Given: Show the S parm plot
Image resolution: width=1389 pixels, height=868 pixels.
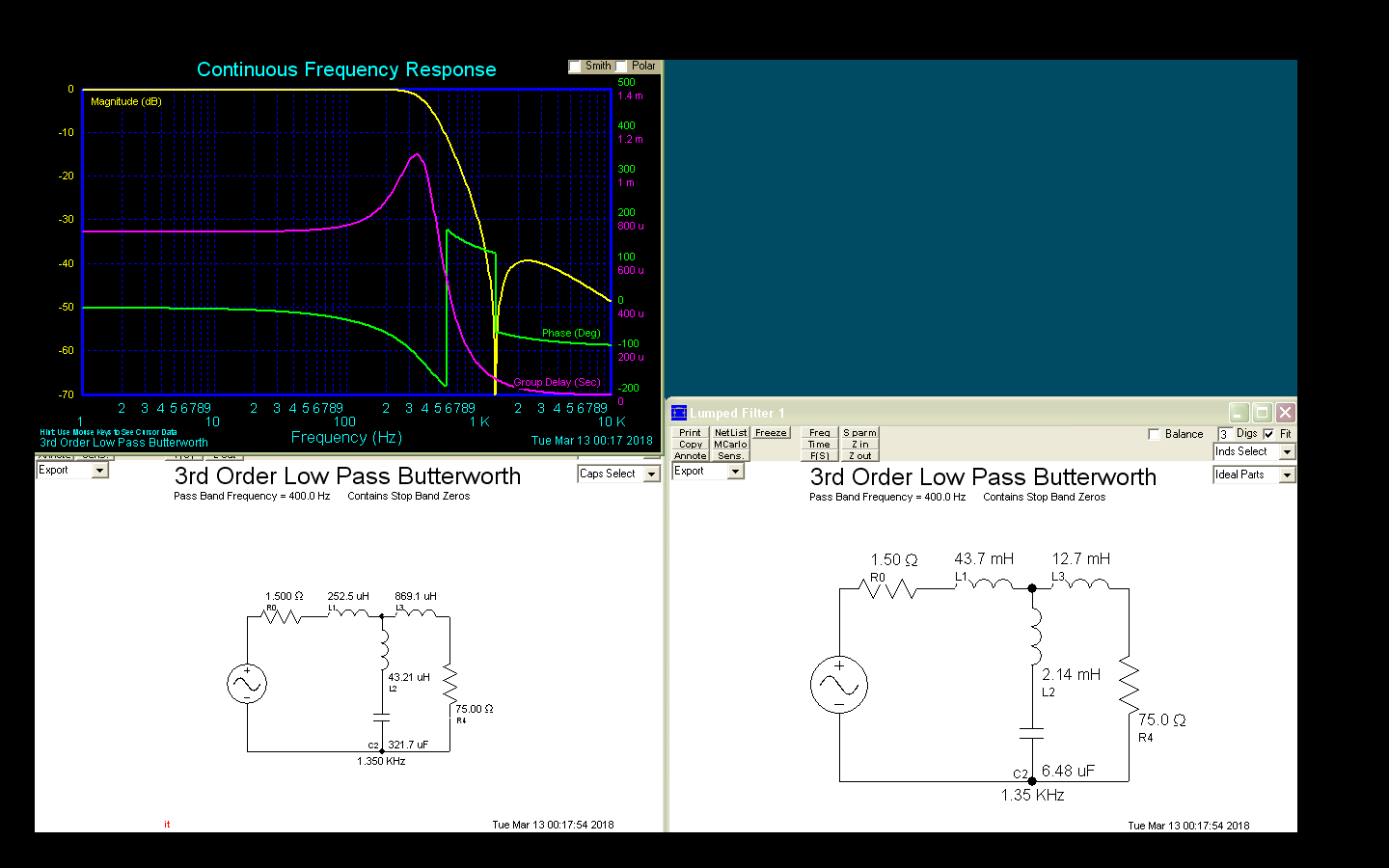Looking at the screenshot, I should click(x=859, y=432).
